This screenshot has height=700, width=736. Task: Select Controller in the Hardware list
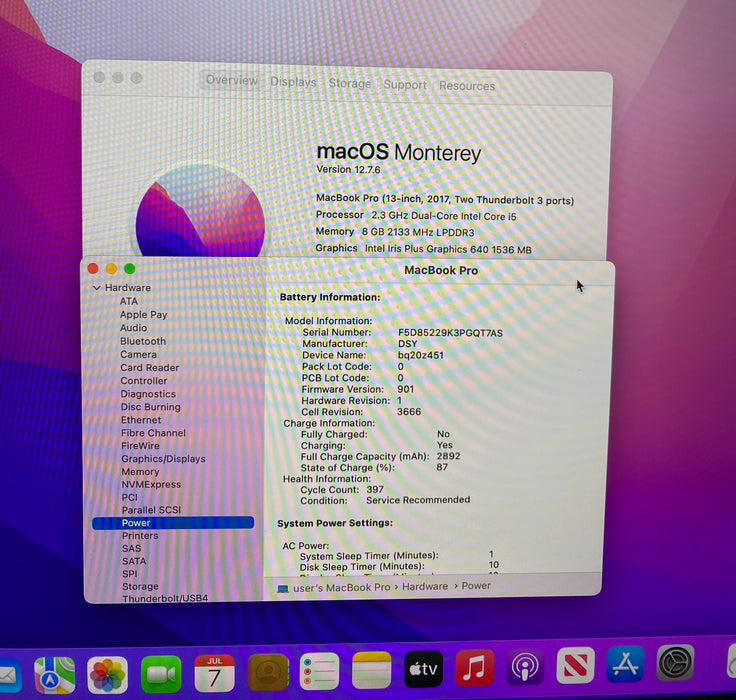click(144, 380)
